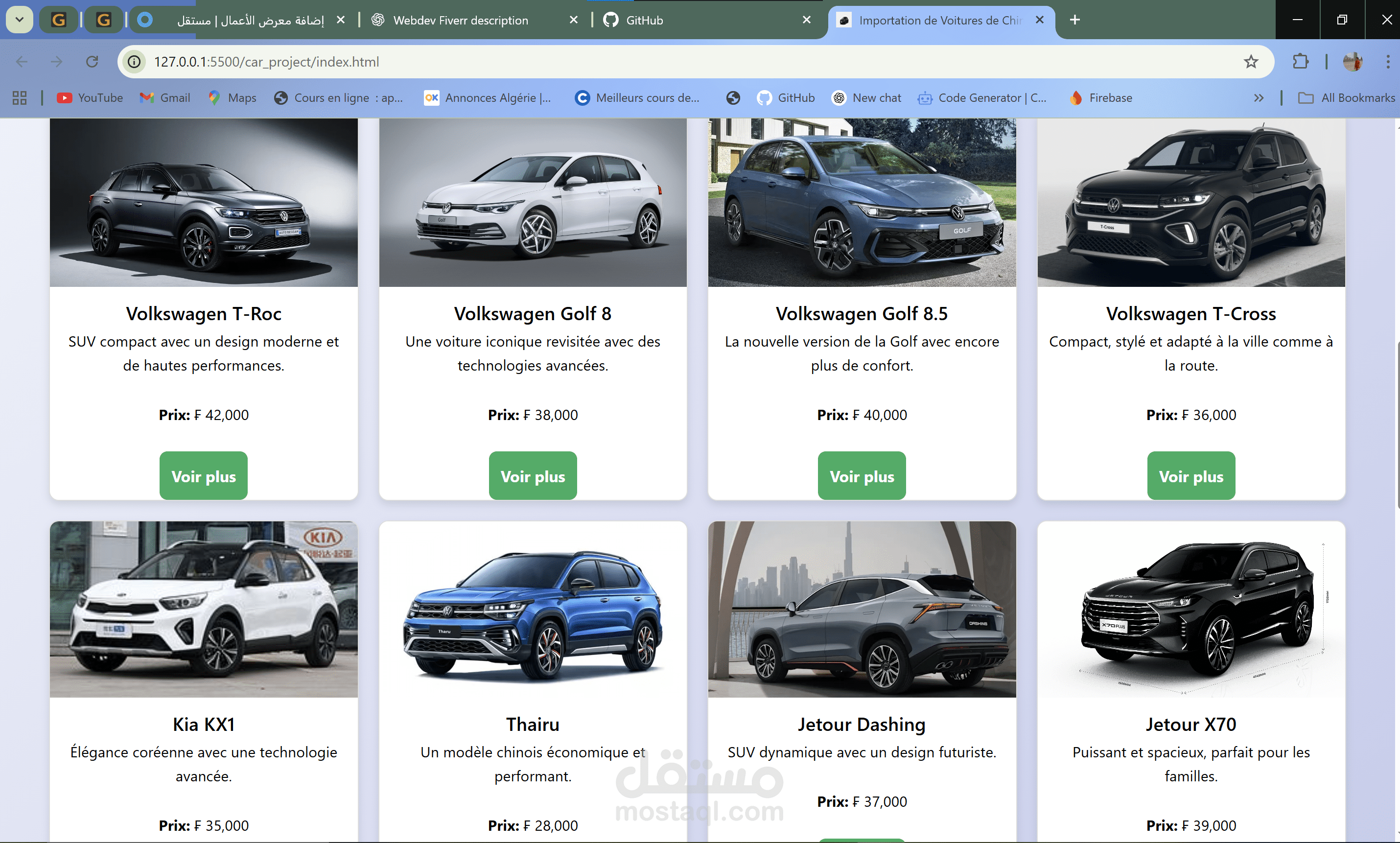Select price text ₣ 37,000
Viewport: 1400px width, 843px height.
[x=879, y=801]
